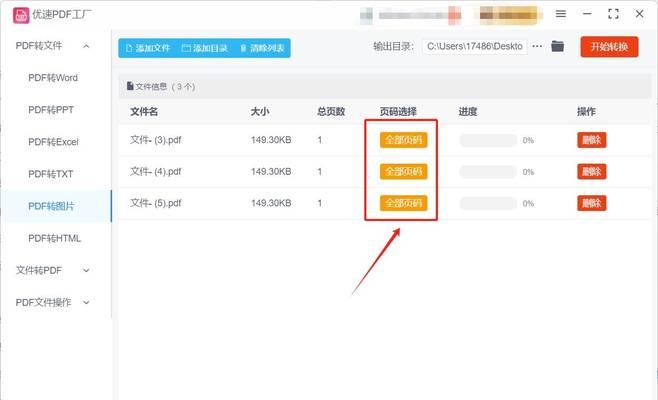Click 操作 column header
Image resolution: width=658 pixels, height=400 pixels.
586,112
